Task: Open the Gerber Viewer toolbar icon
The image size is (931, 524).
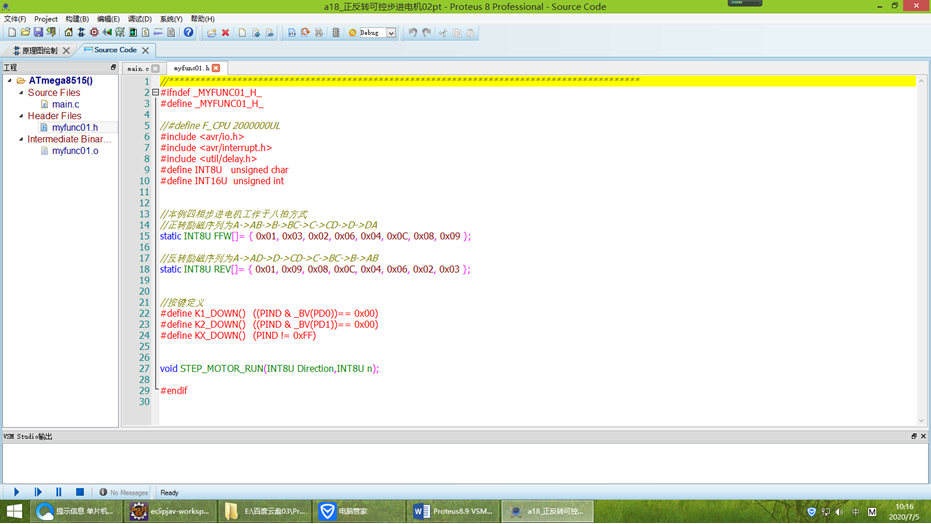Action: (x=120, y=33)
